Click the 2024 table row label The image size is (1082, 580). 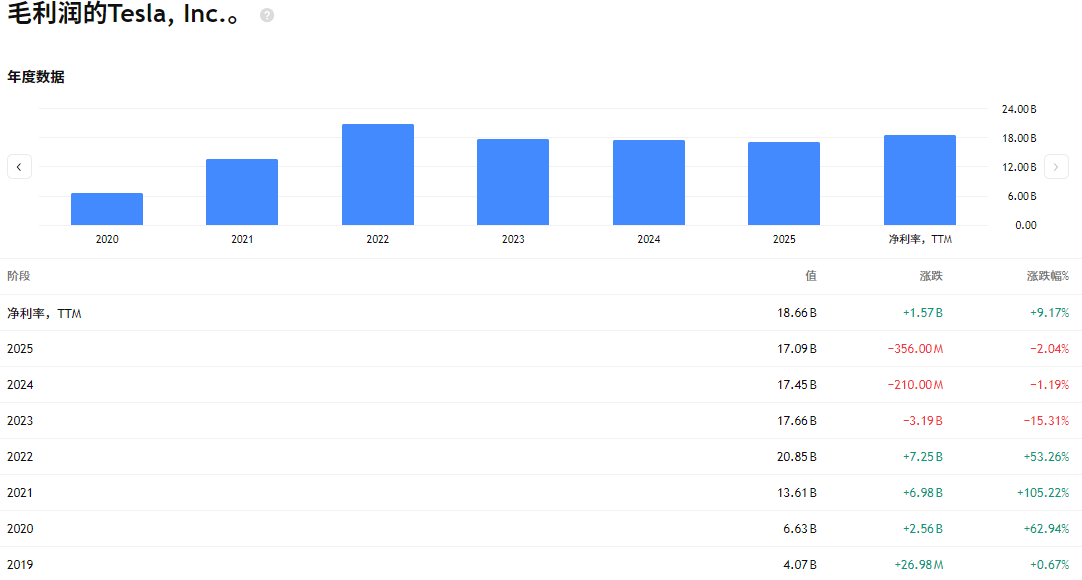point(20,385)
